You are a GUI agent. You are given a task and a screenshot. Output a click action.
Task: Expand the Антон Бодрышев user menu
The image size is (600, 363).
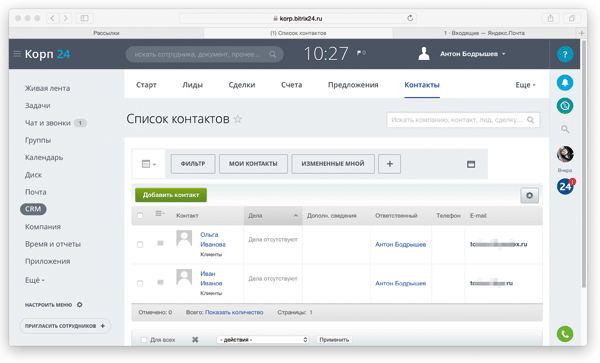[473, 54]
